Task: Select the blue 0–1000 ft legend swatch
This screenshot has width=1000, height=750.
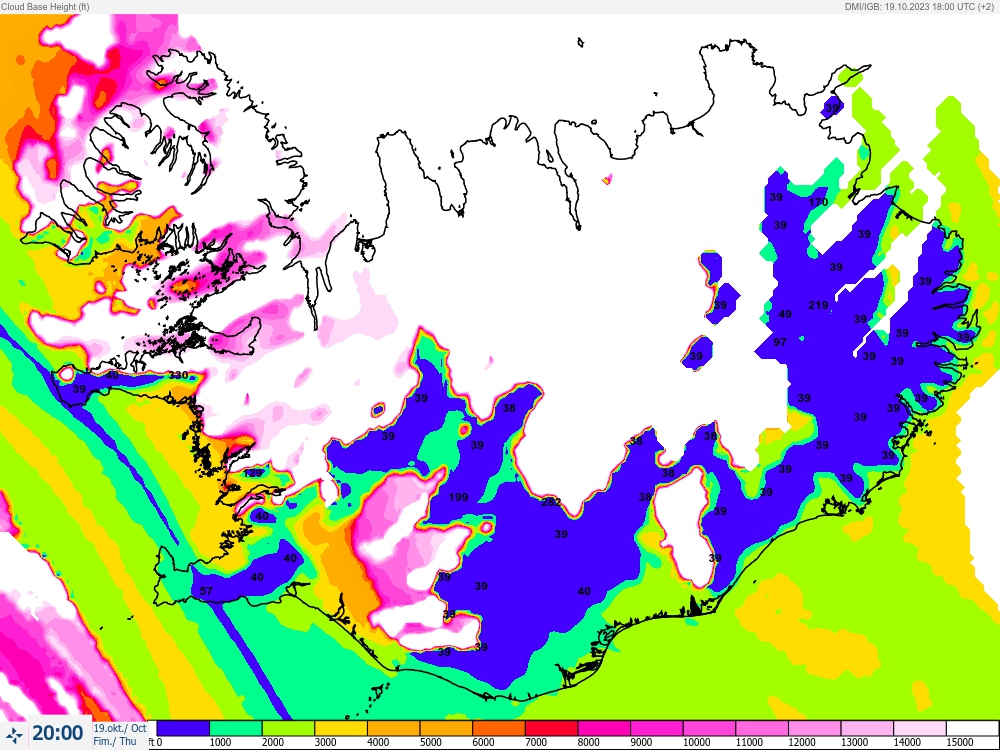Action: tap(183, 728)
